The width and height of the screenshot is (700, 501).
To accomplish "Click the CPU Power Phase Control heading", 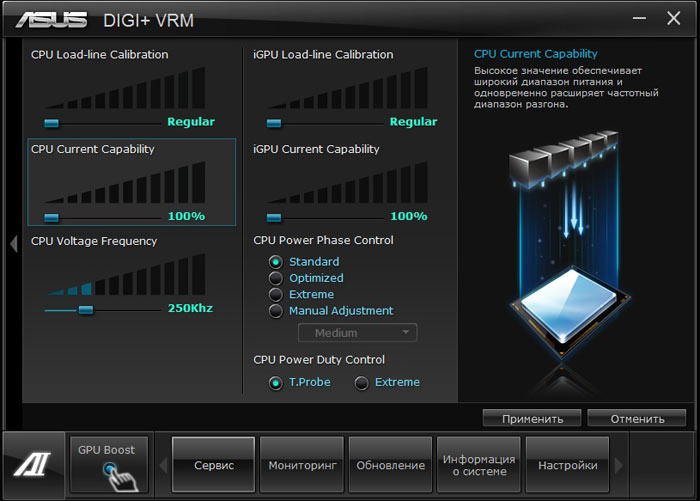I will (x=323, y=240).
